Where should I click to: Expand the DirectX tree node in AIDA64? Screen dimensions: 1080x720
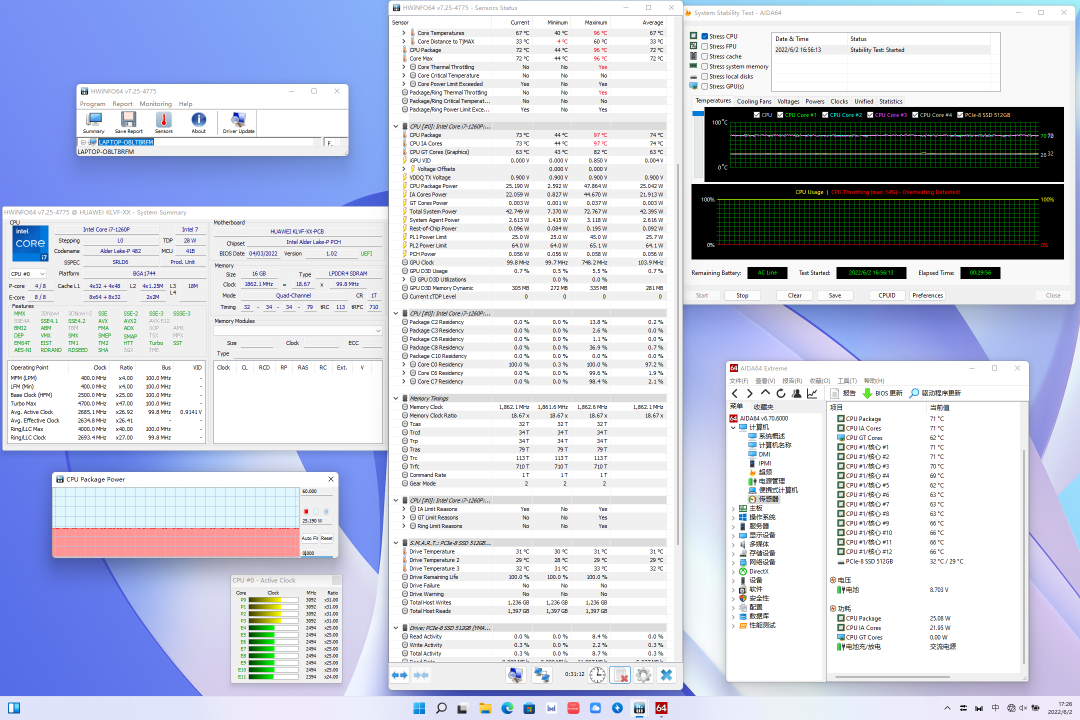(x=733, y=571)
